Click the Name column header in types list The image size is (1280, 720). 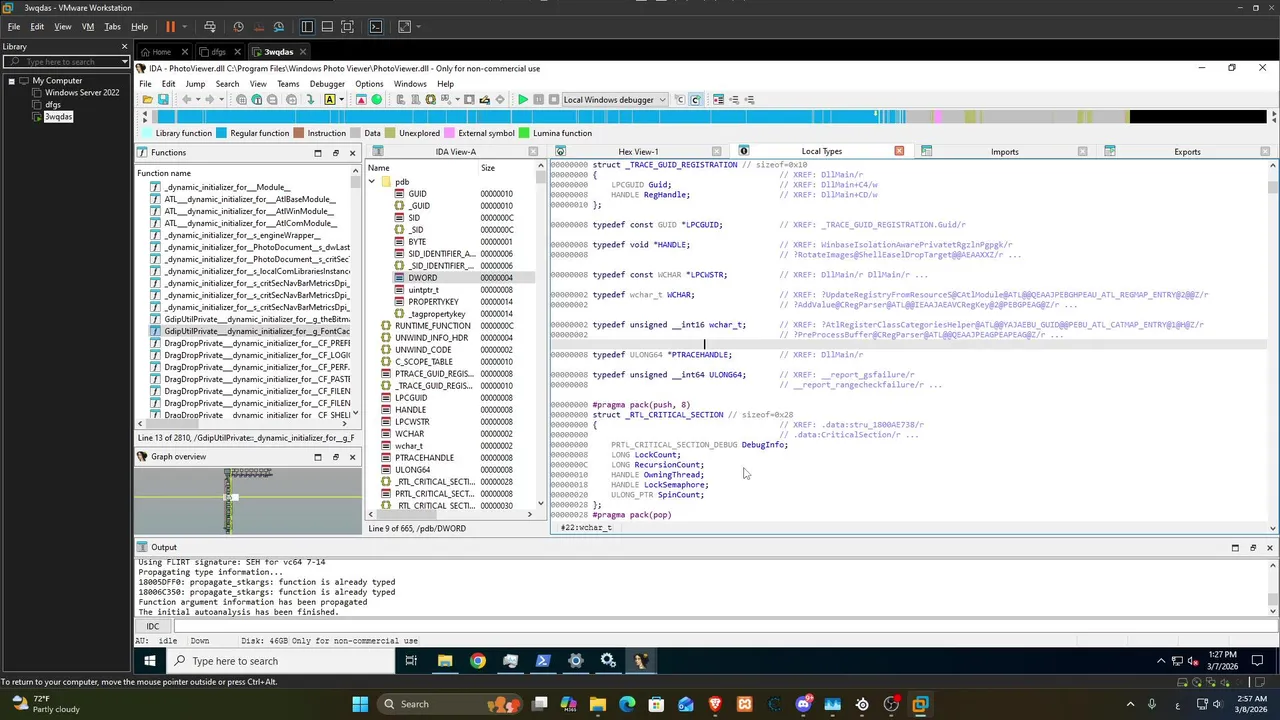pyautogui.click(x=378, y=168)
